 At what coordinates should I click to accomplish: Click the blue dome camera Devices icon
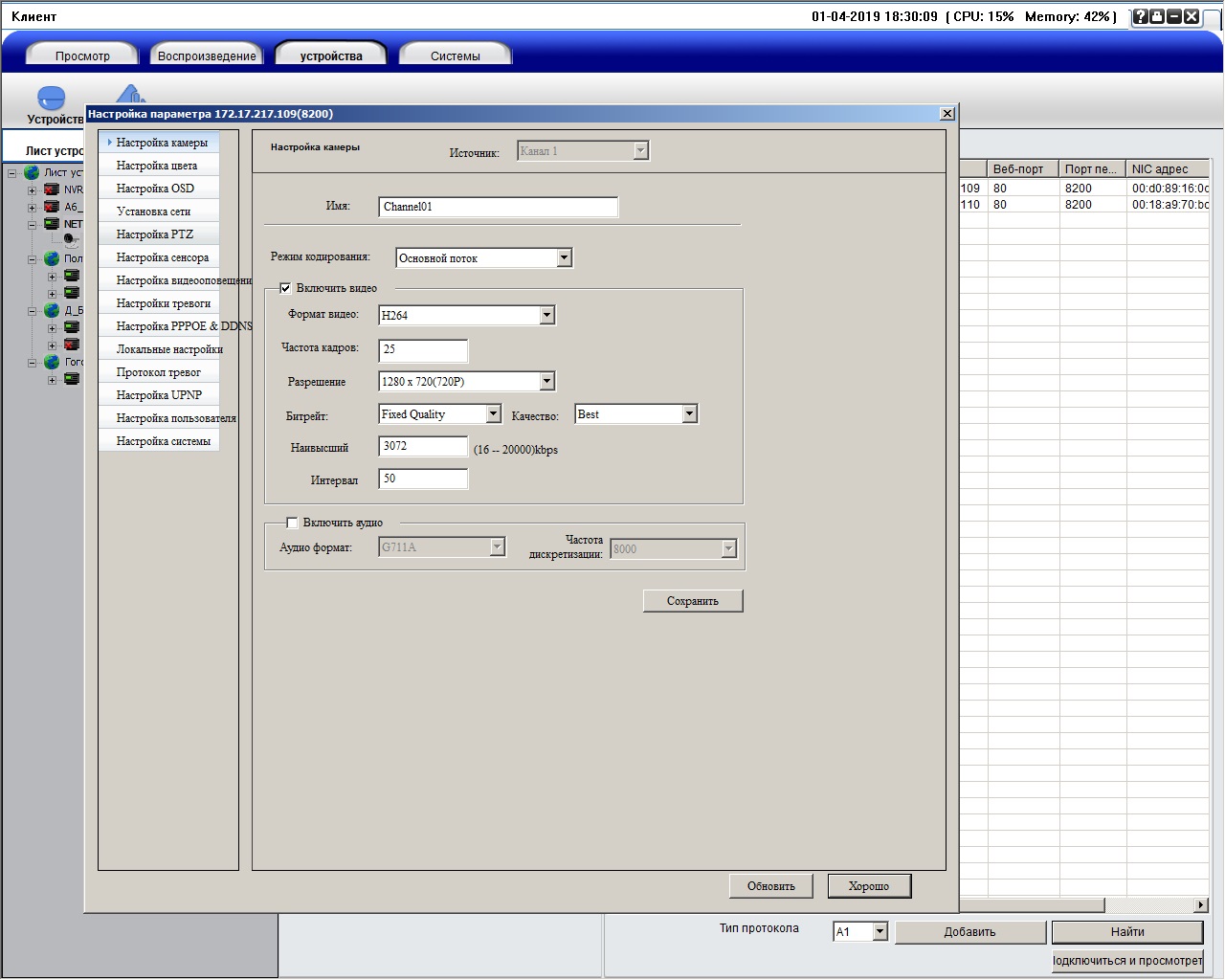(x=51, y=99)
